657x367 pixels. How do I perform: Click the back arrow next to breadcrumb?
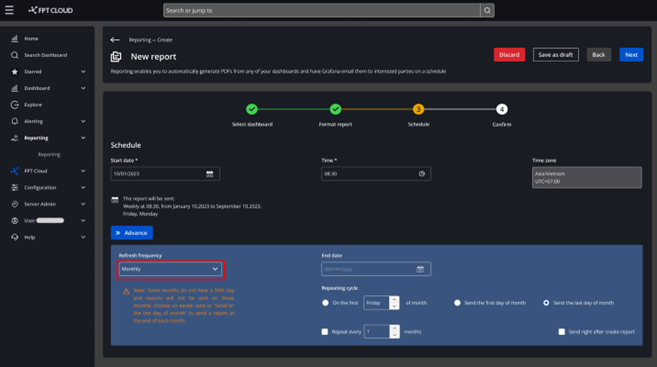[x=115, y=40]
